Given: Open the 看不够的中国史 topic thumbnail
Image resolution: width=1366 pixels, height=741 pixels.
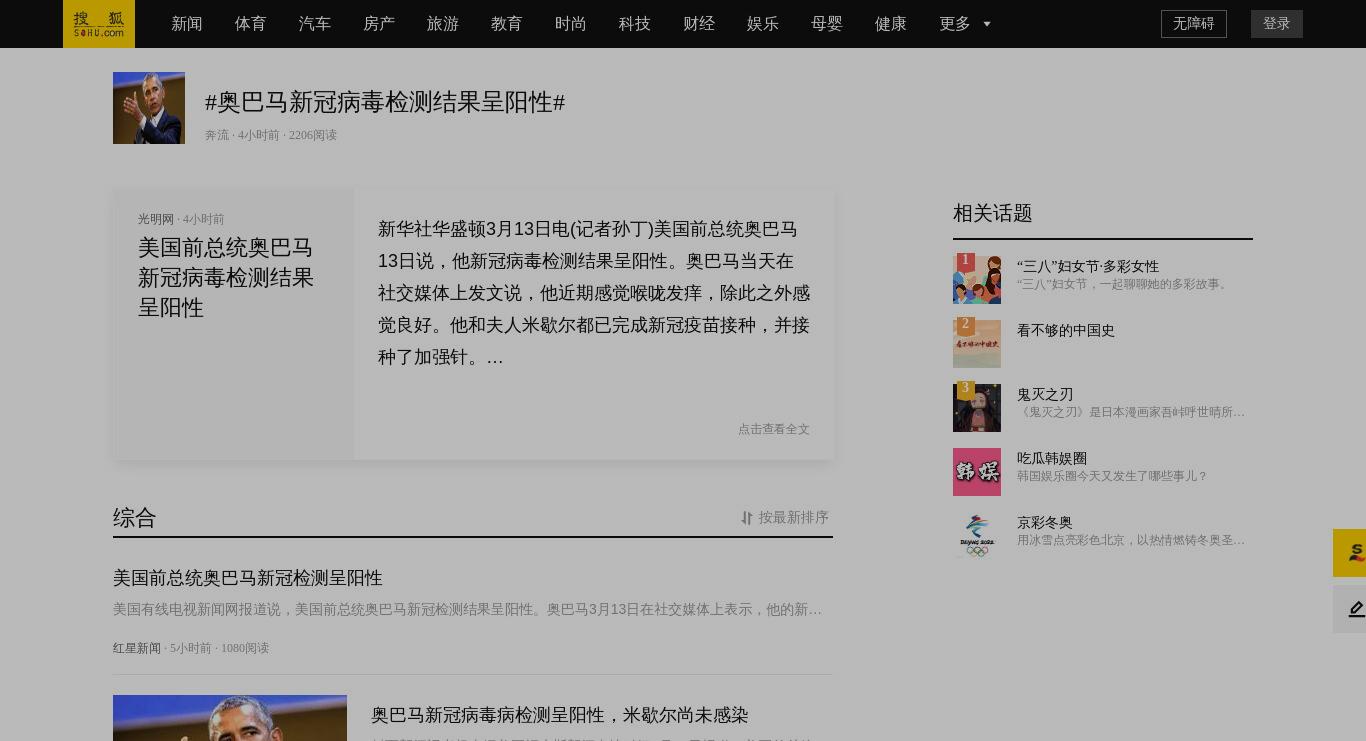Looking at the screenshot, I should [x=977, y=342].
